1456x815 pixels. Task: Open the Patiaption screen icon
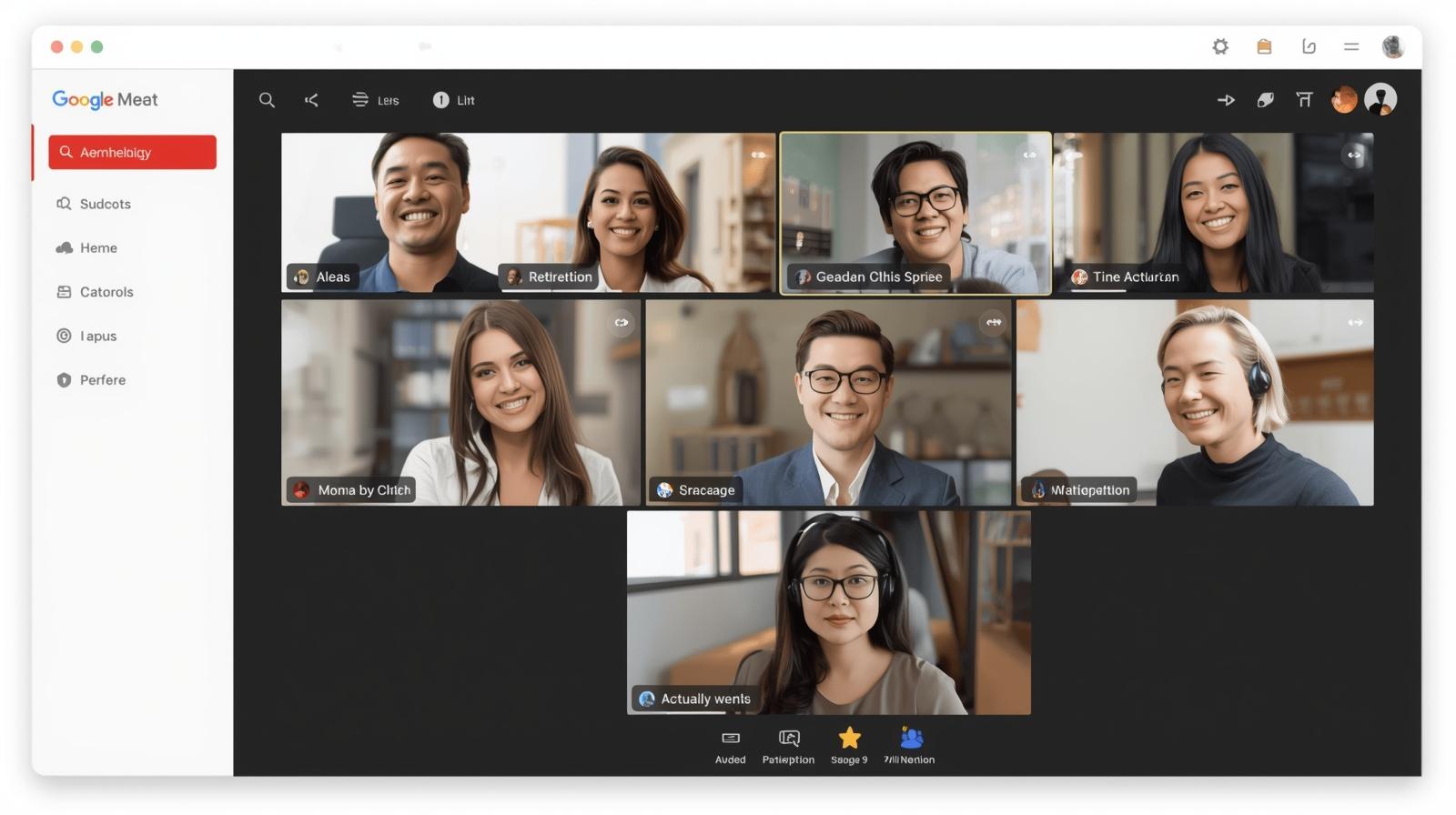tap(789, 738)
